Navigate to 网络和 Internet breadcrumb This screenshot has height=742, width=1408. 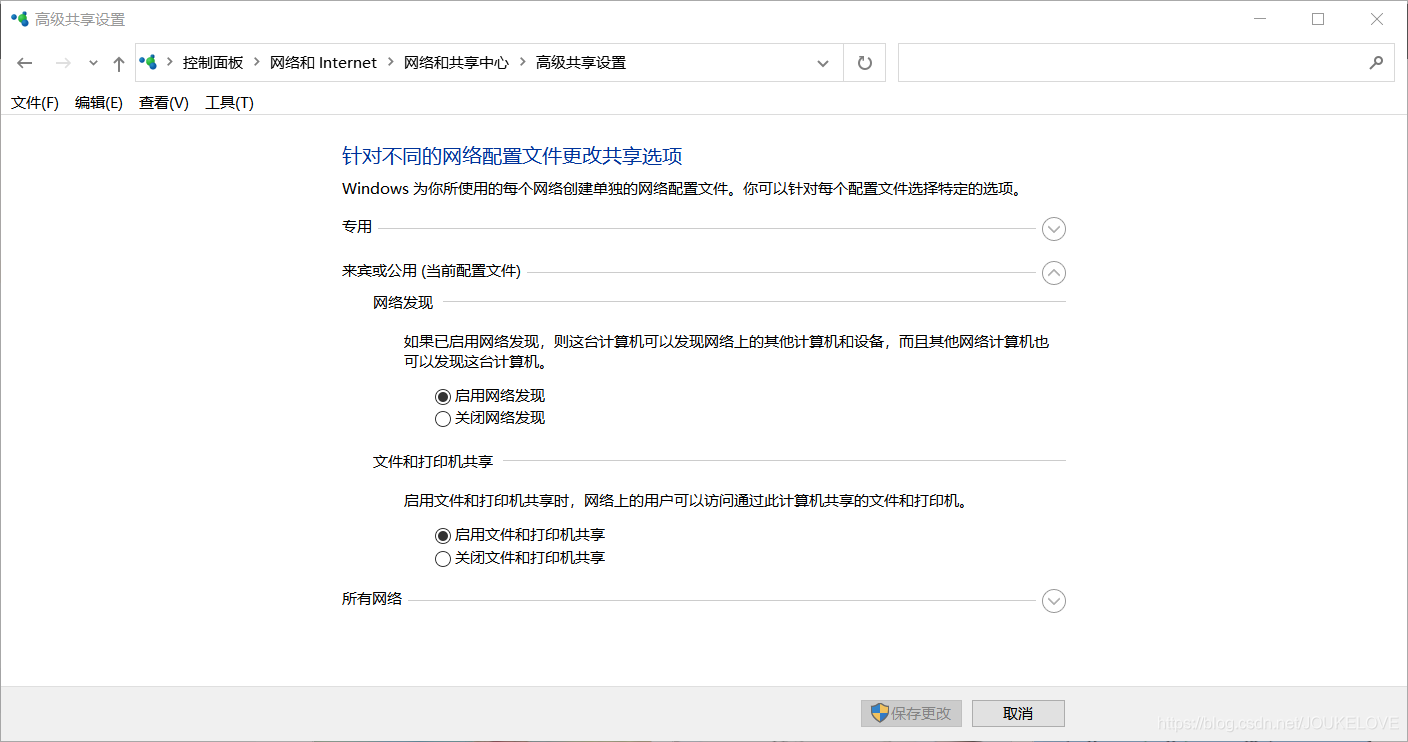click(x=323, y=62)
